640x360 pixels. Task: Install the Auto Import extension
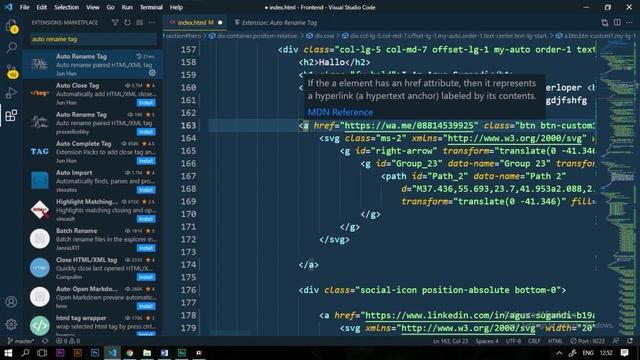coord(146,190)
